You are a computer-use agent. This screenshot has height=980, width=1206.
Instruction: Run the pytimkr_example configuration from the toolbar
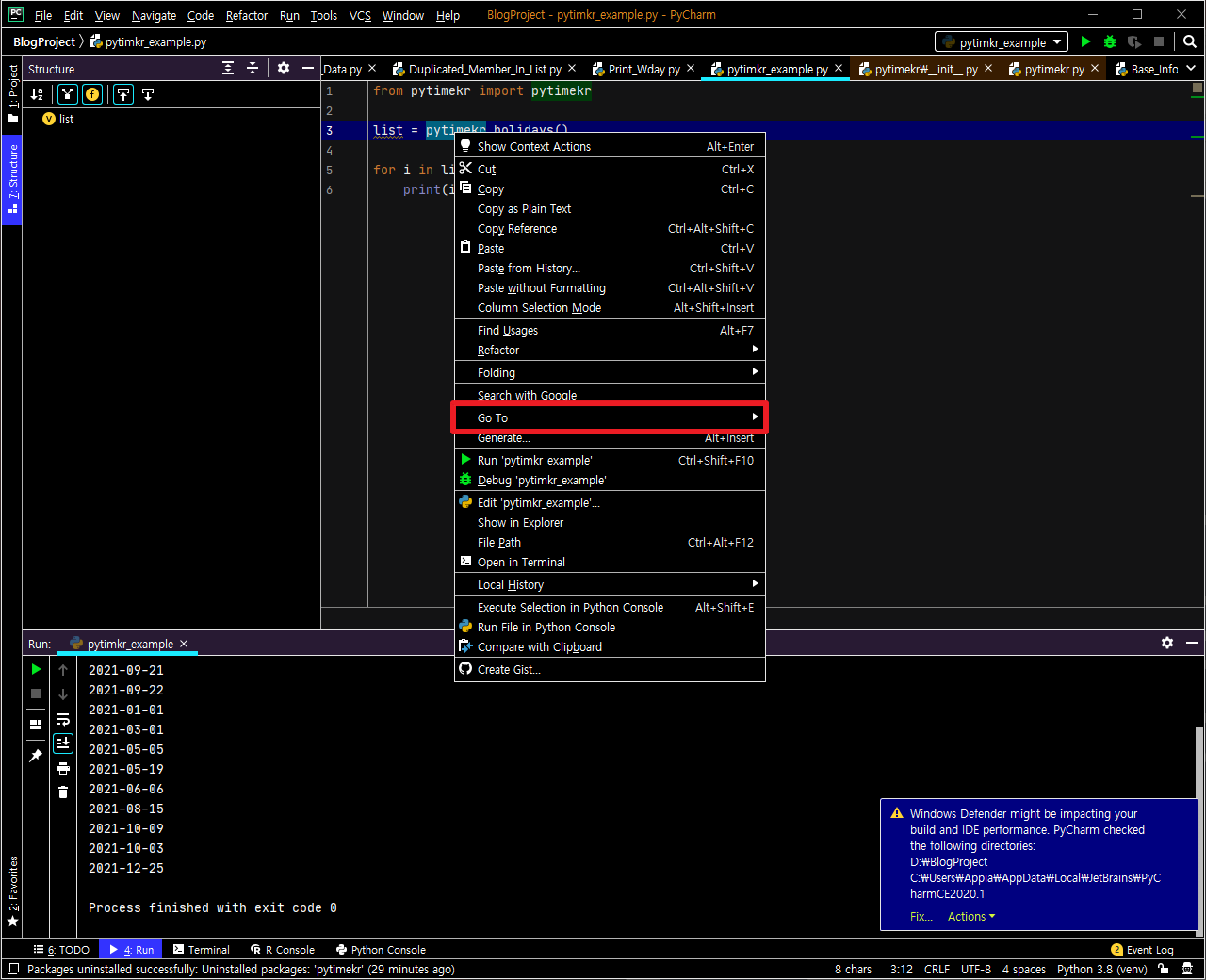1085,41
